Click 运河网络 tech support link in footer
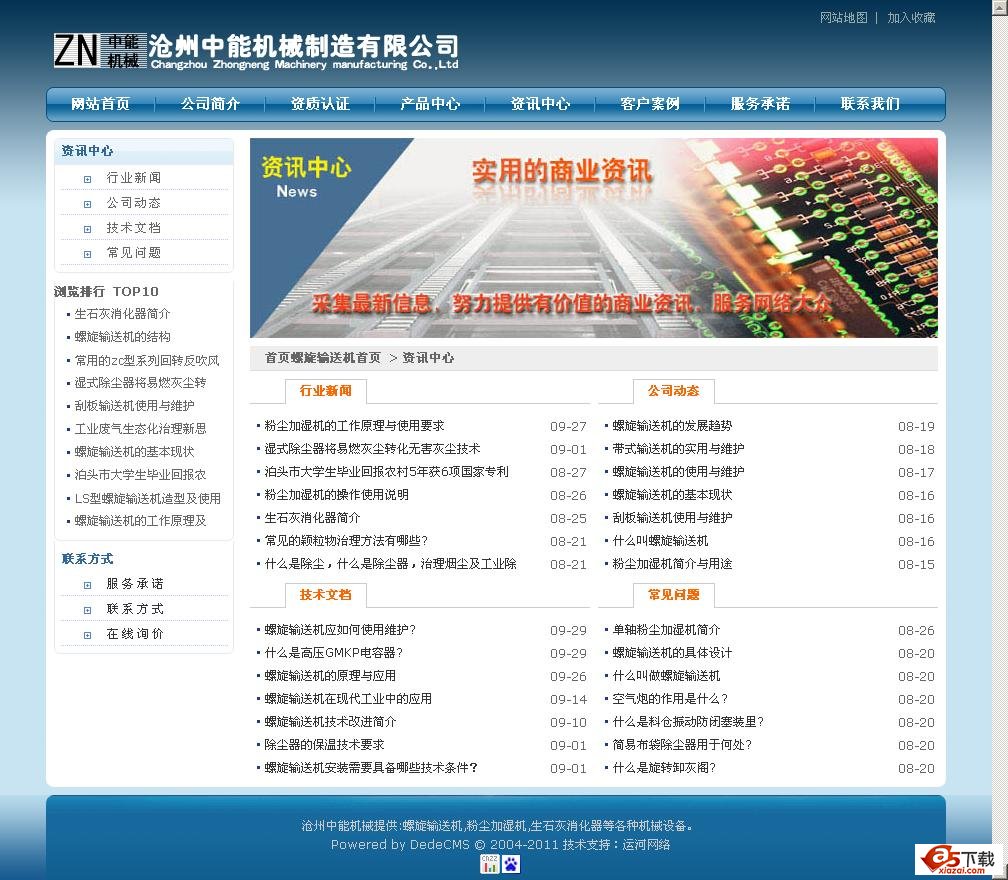The width and height of the screenshot is (1008, 880). [x=645, y=845]
